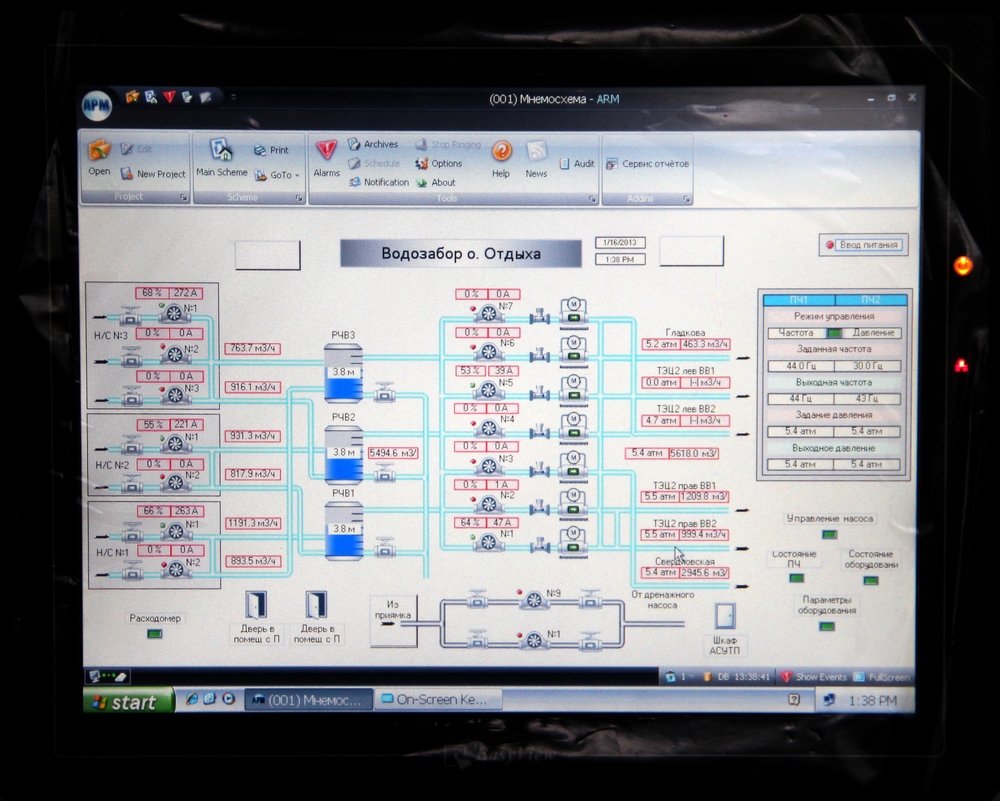Expand the Tools group dialog launcher
1000x801 pixels.
tap(592, 199)
